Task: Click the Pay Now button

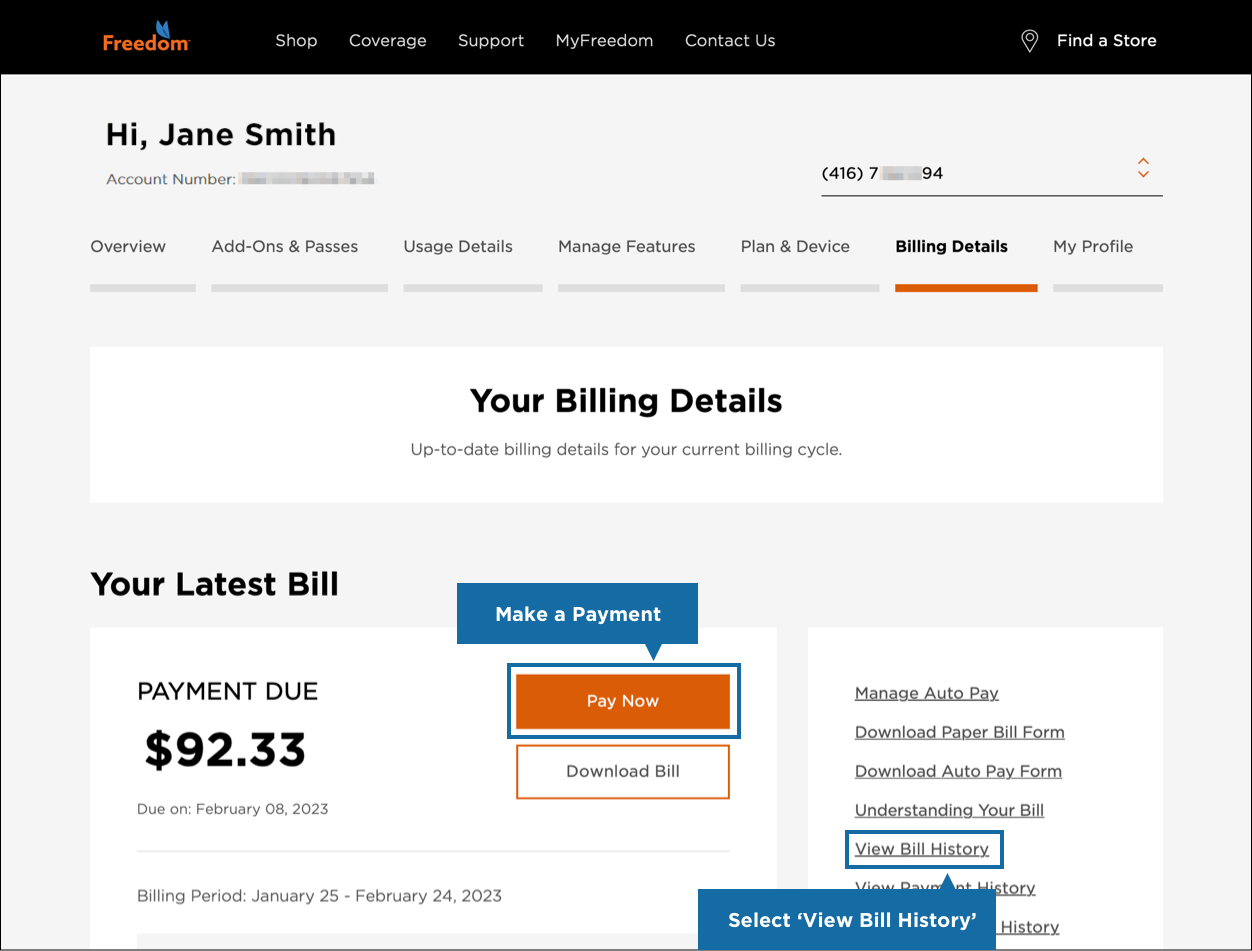Action: (x=623, y=701)
